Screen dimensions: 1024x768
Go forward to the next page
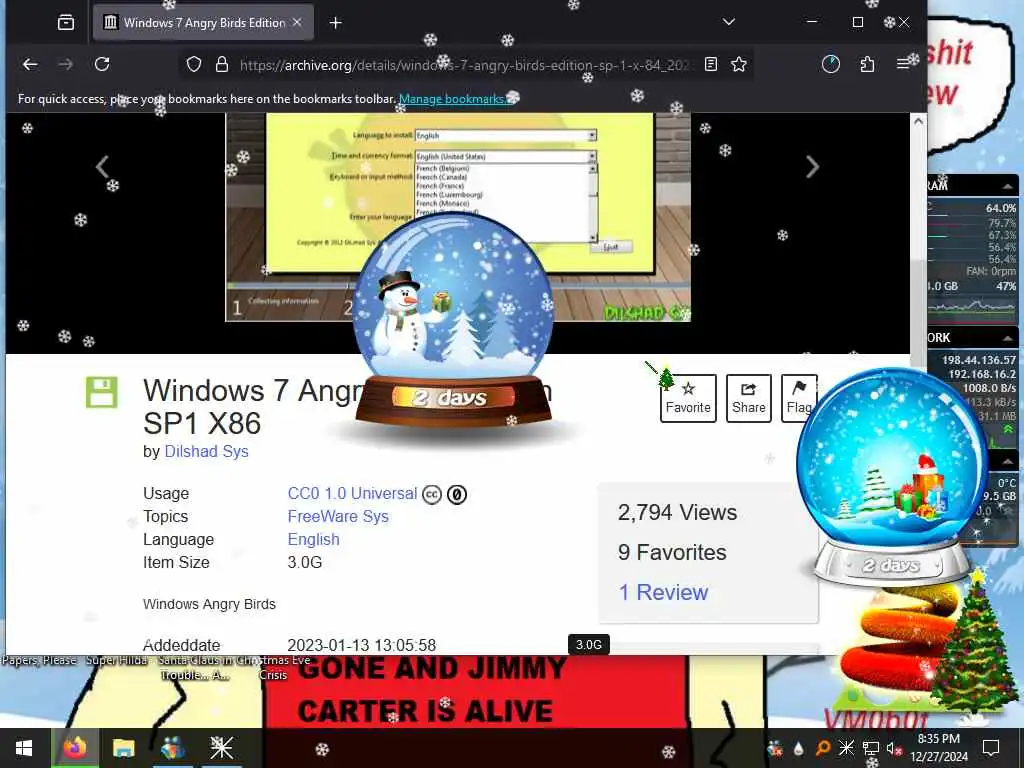(x=65, y=64)
